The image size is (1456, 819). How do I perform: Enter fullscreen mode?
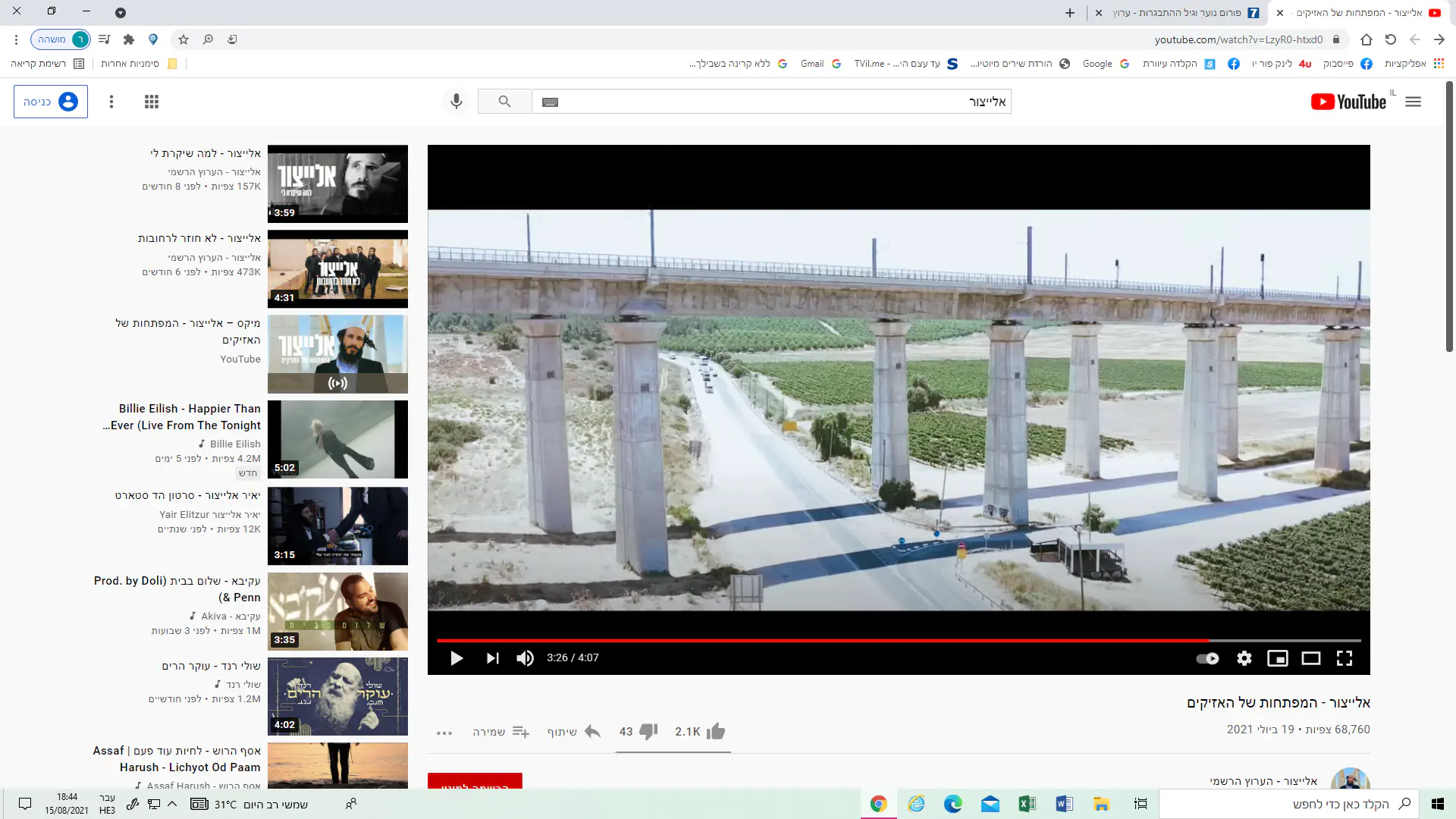point(1345,658)
